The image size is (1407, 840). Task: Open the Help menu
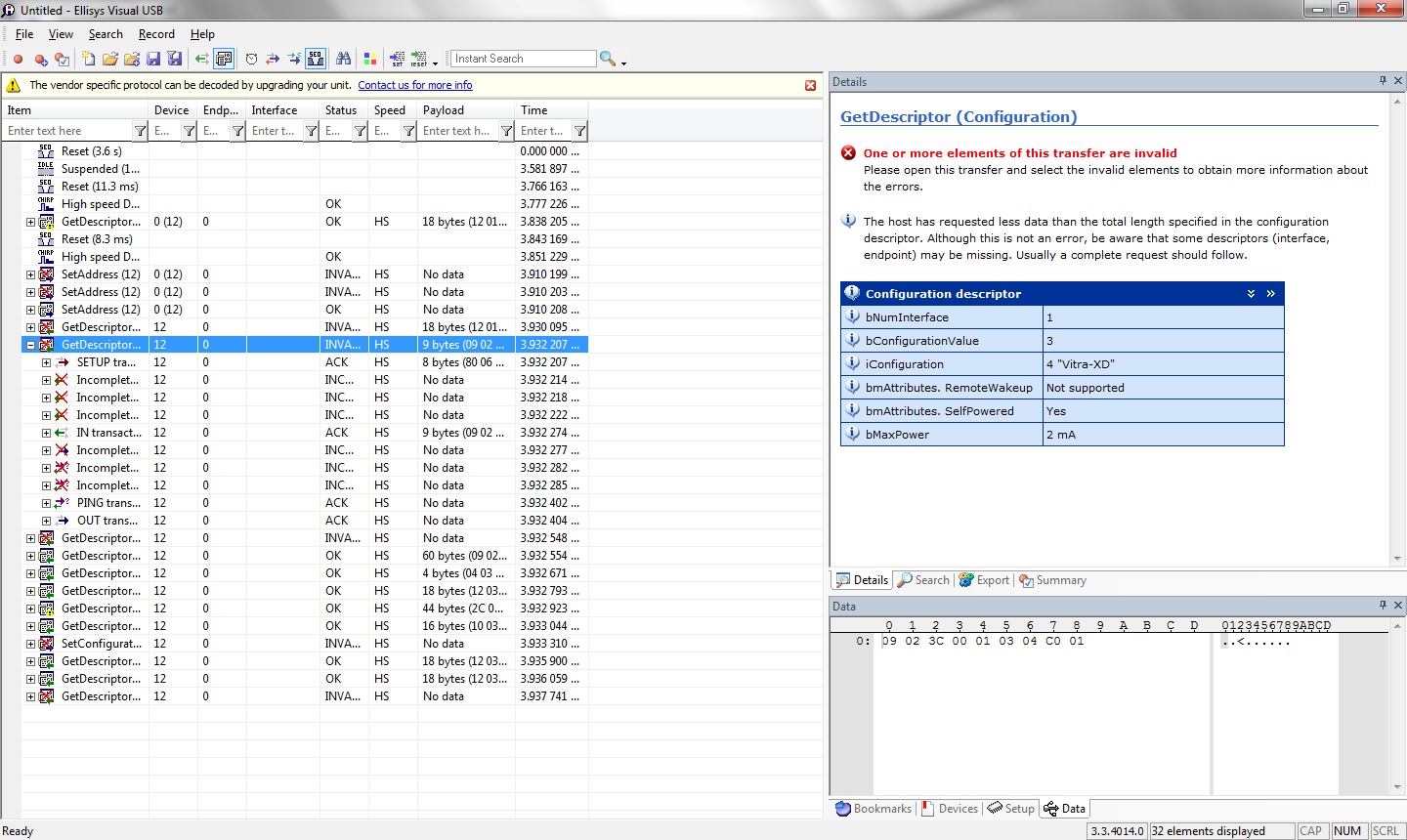202,34
